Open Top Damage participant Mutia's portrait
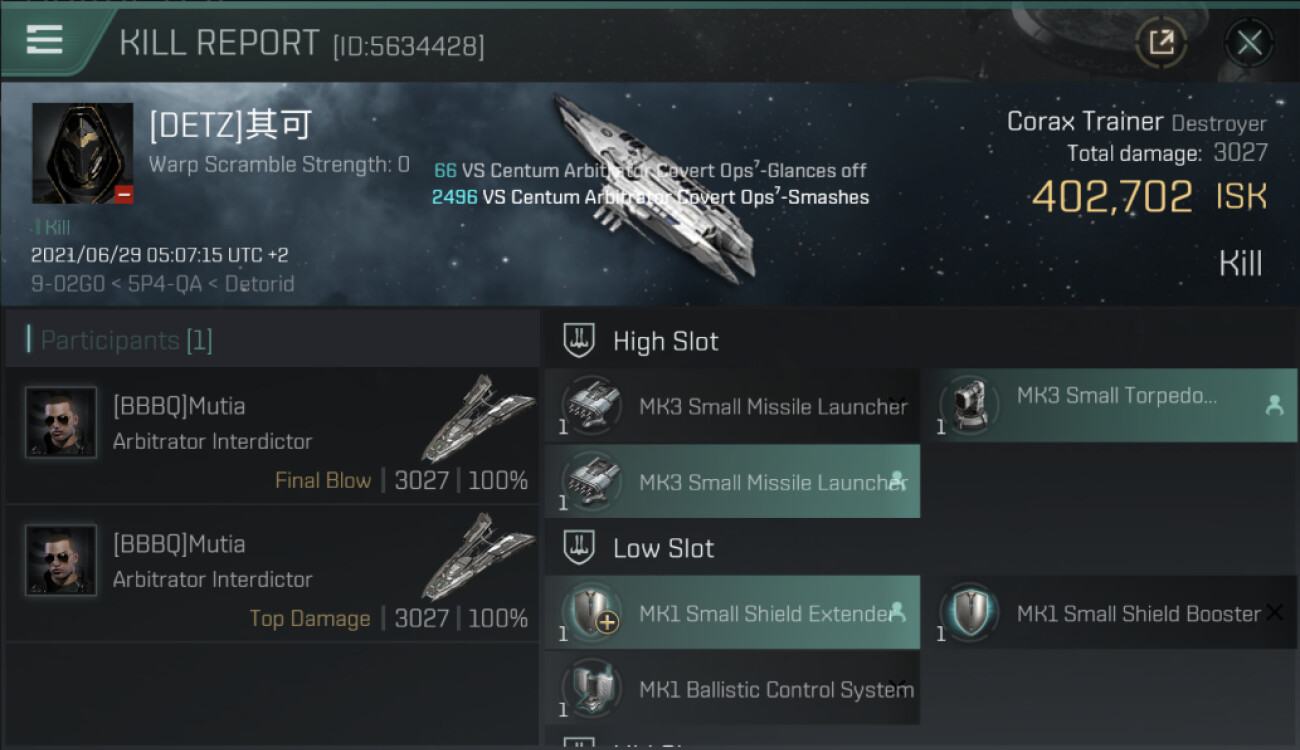The width and height of the screenshot is (1300, 750). [x=61, y=561]
